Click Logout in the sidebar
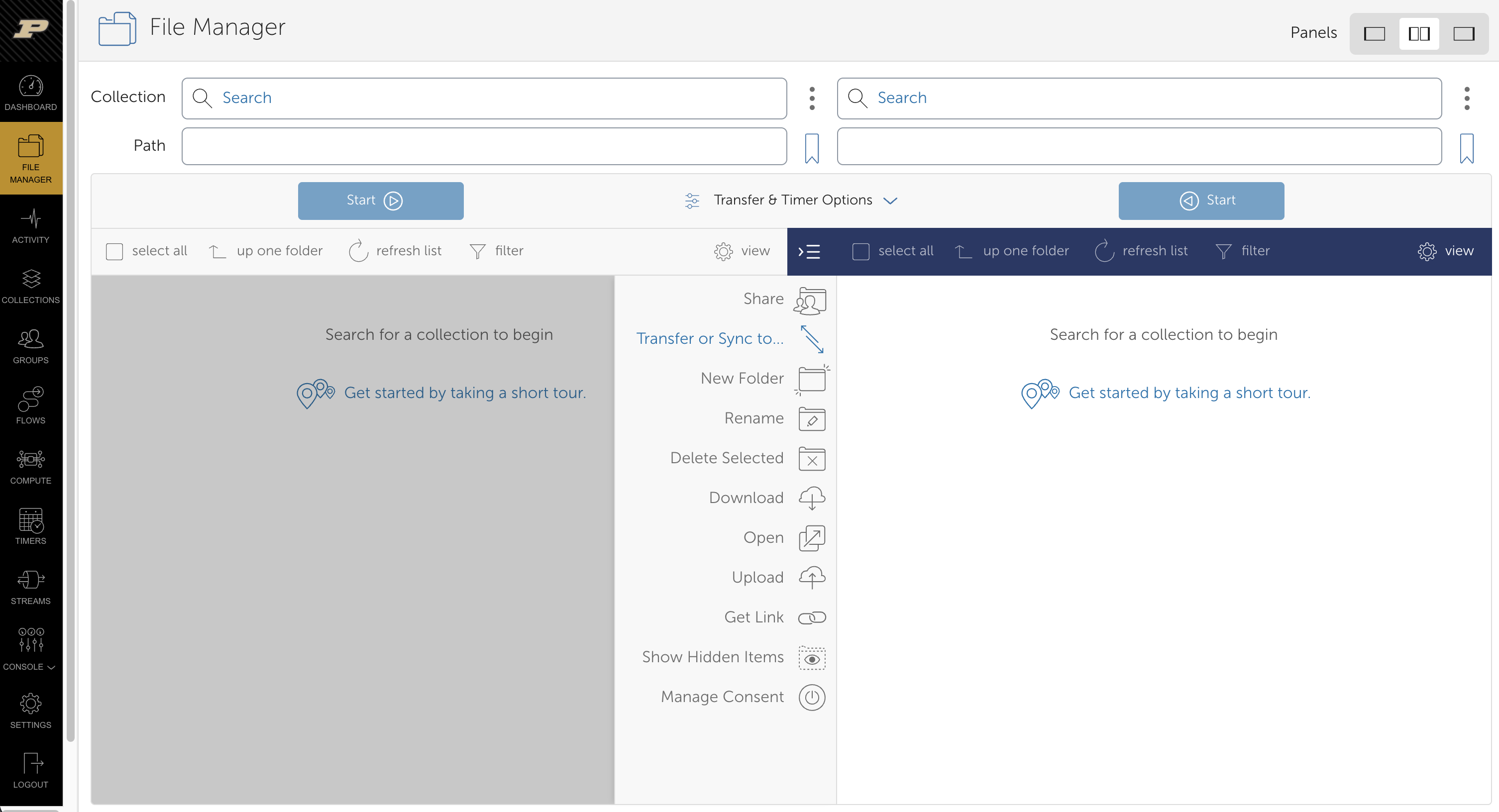 click(x=31, y=771)
